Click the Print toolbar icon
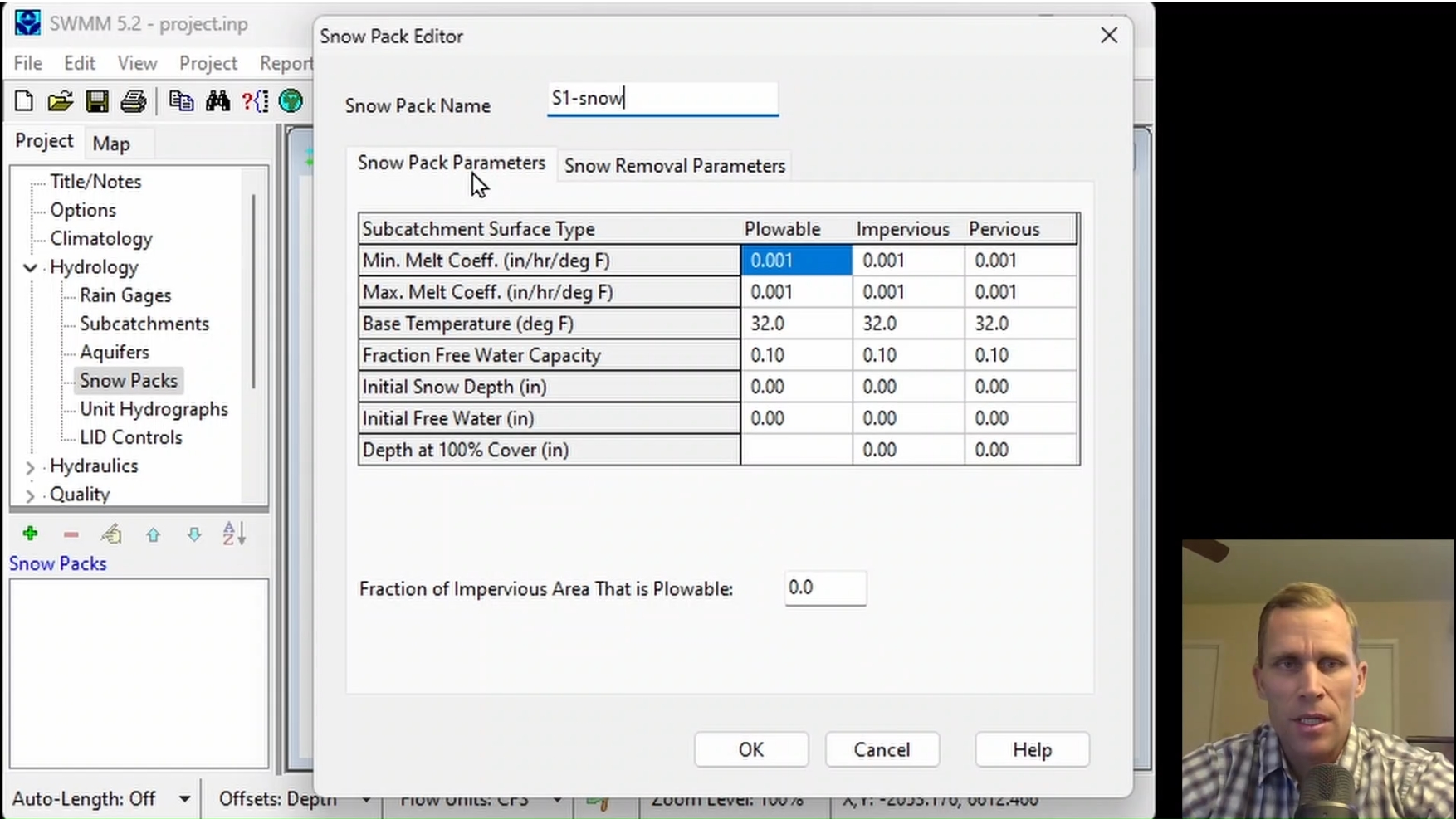Viewport: 1456px width, 819px height. tap(133, 101)
